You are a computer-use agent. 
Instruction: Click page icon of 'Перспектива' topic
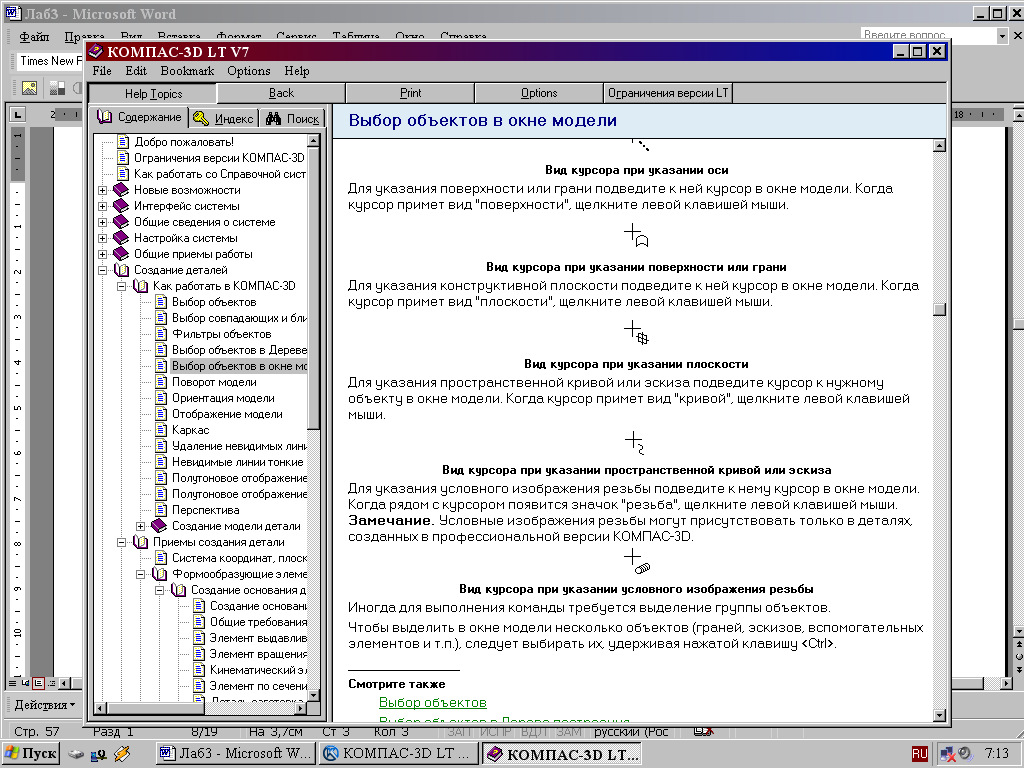(161, 510)
